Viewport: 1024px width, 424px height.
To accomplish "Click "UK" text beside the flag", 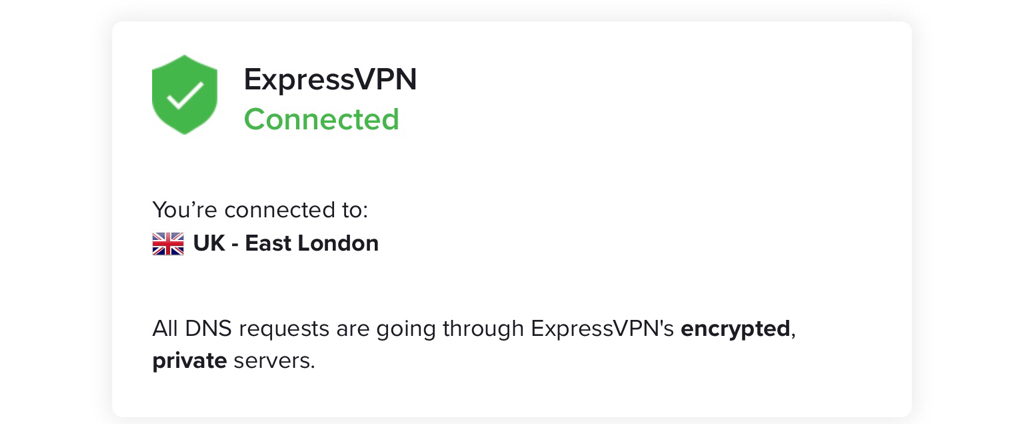I will click(x=208, y=244).
